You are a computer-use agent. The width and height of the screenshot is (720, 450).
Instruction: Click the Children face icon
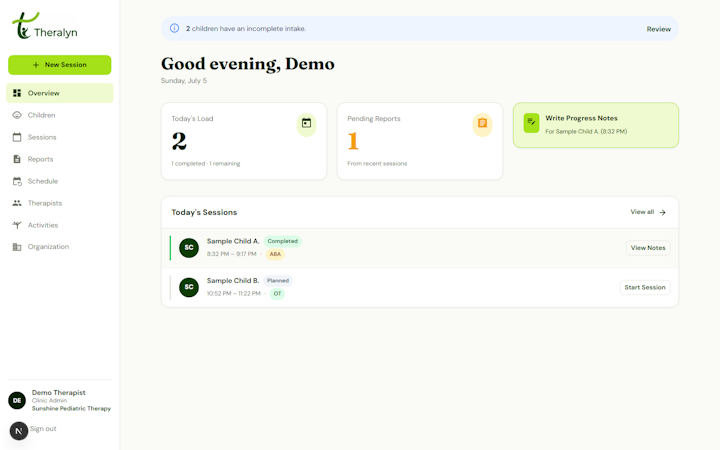tap(17, 115)
